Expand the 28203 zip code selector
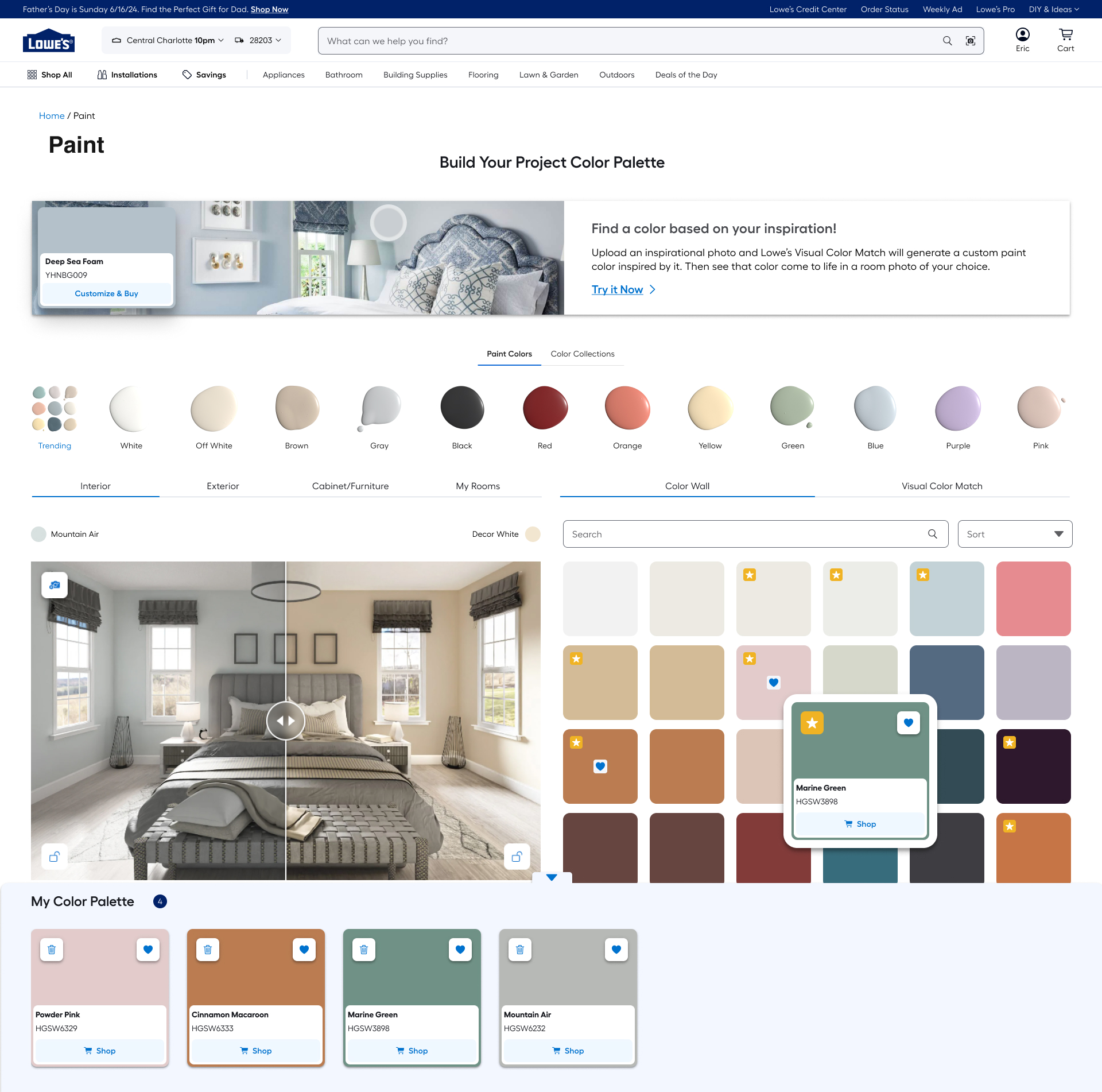Image resolution: width=1102 pixels, height=1092 pixels. 258,40
